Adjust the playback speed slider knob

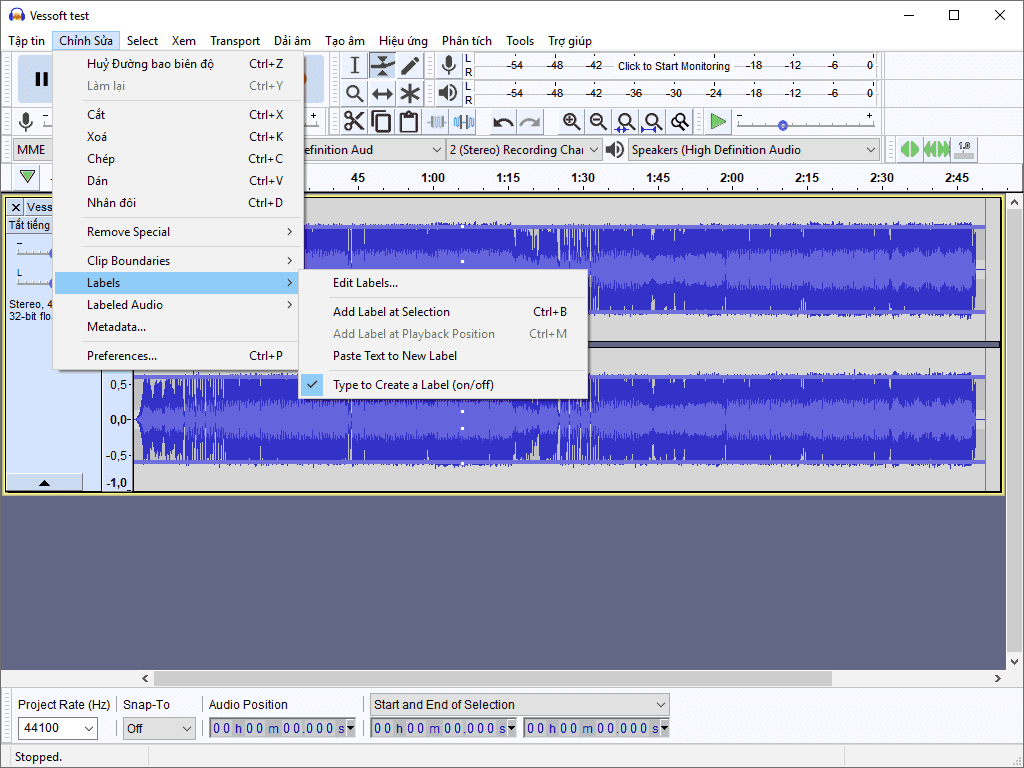[x=782, y=125]
